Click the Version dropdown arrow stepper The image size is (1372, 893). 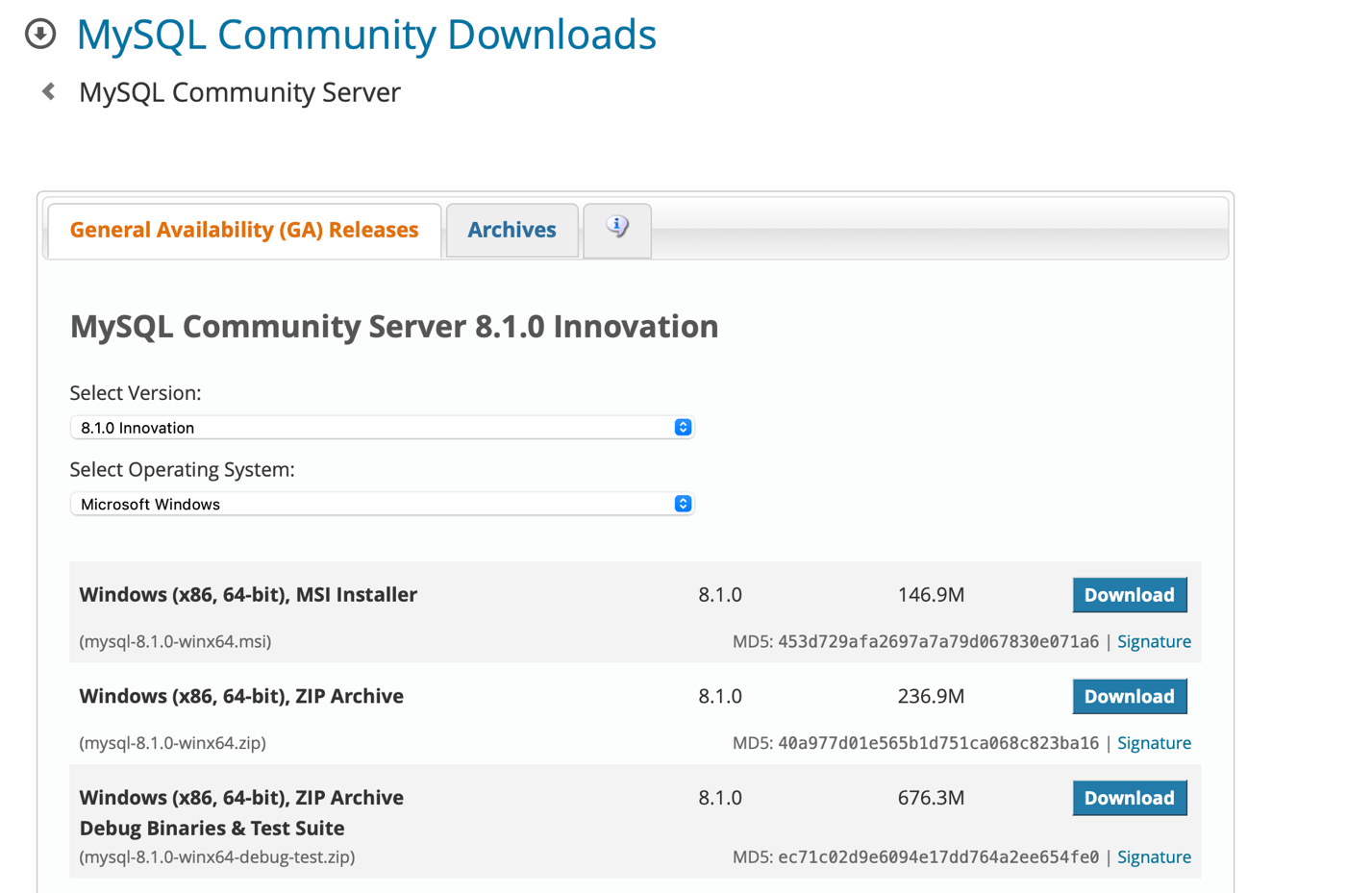[683, 427]
